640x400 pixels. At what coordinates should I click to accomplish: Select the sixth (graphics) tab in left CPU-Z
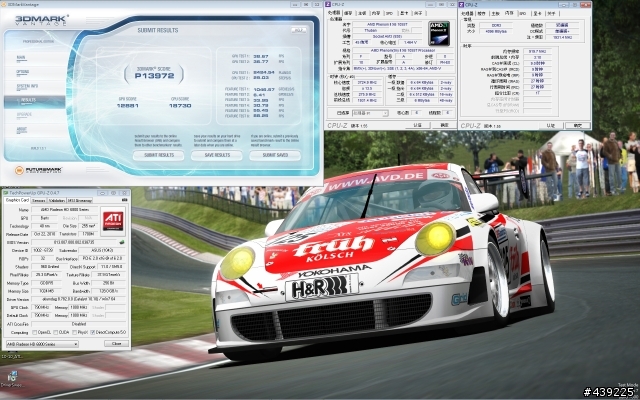[404, 13]
